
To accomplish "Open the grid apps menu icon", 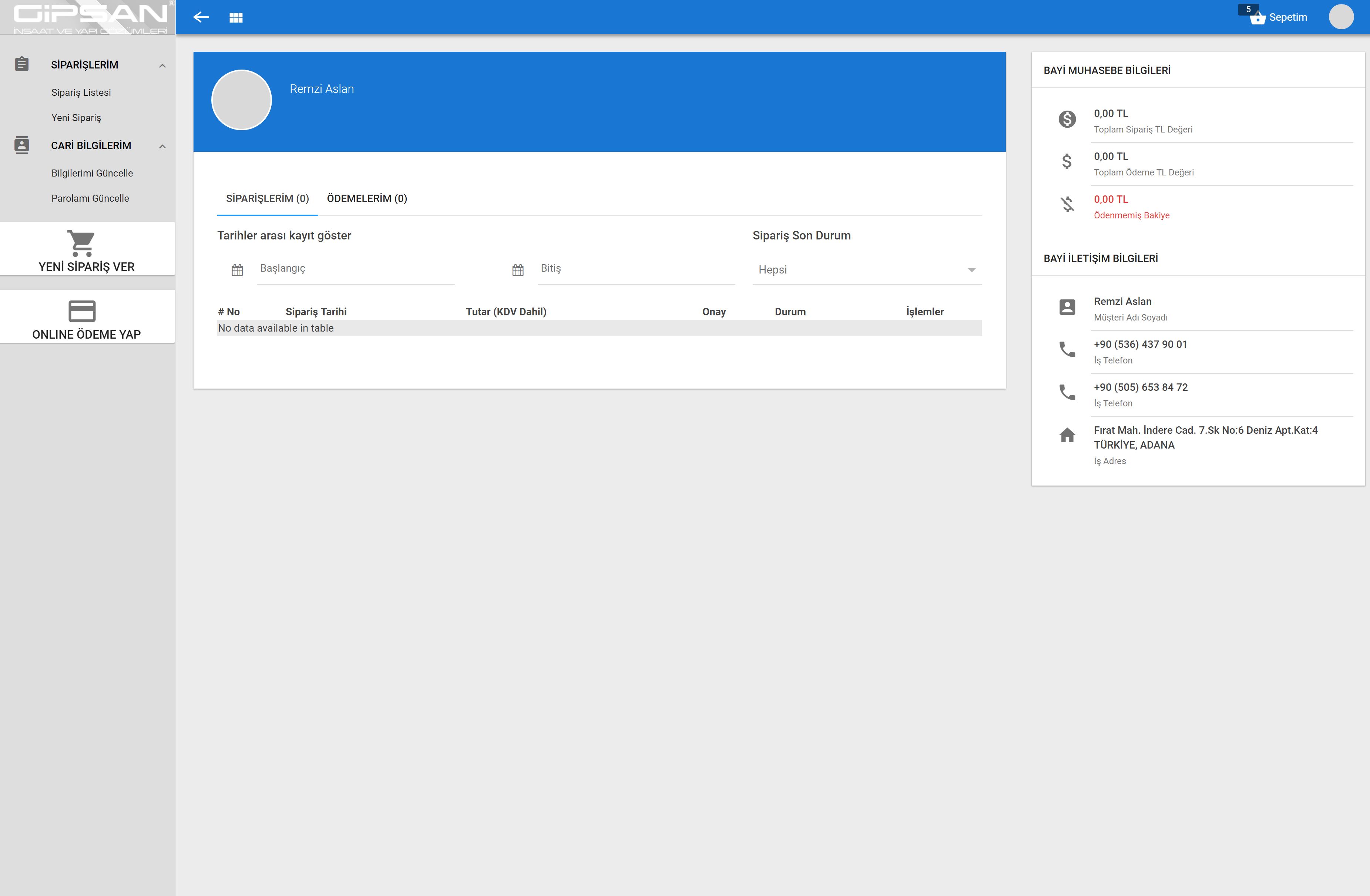I will 236,18.
